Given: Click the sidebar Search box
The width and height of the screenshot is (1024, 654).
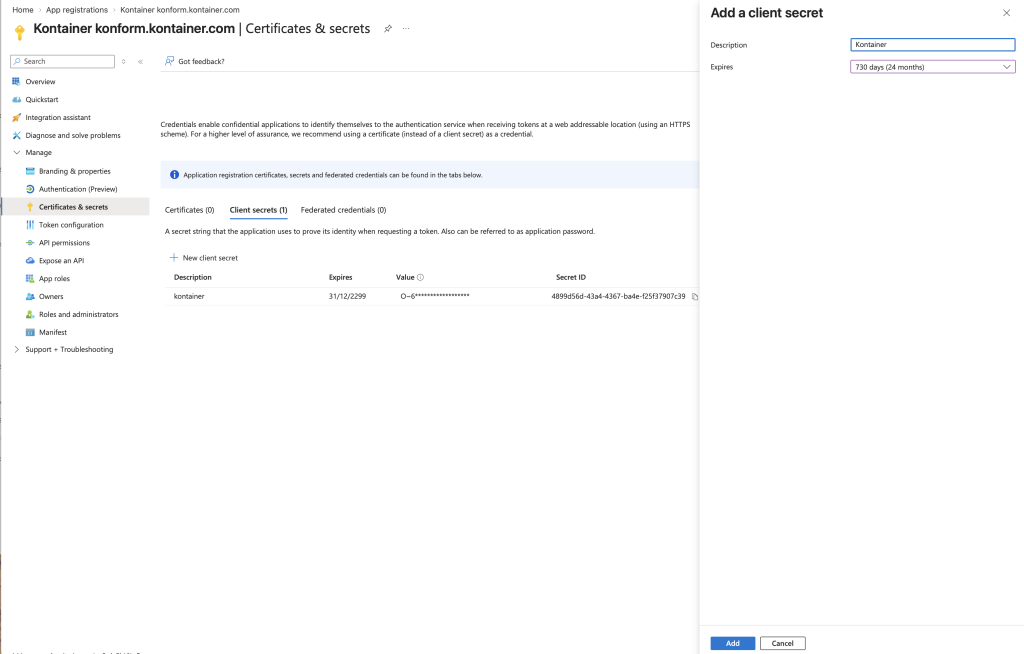Looking at the screenshot, I should (63, 61).
